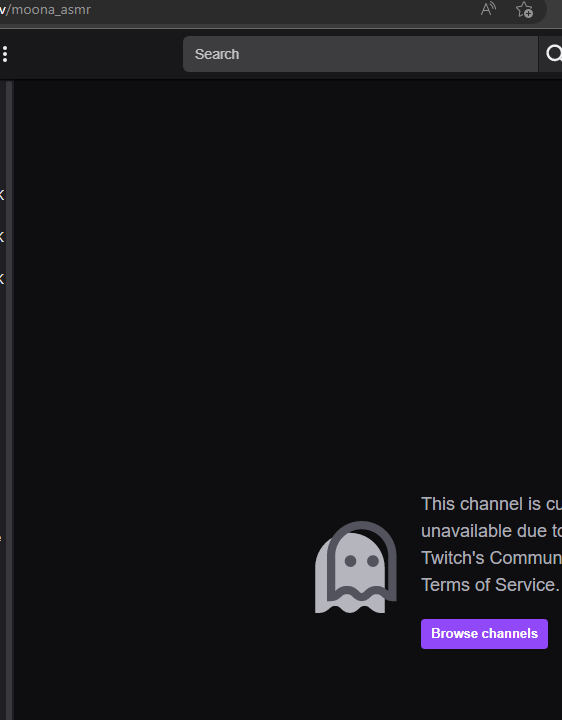Click the left sidebar vertical scrollbar
Viewport: 562px width, 720px height.
click(x=9, y=399)
